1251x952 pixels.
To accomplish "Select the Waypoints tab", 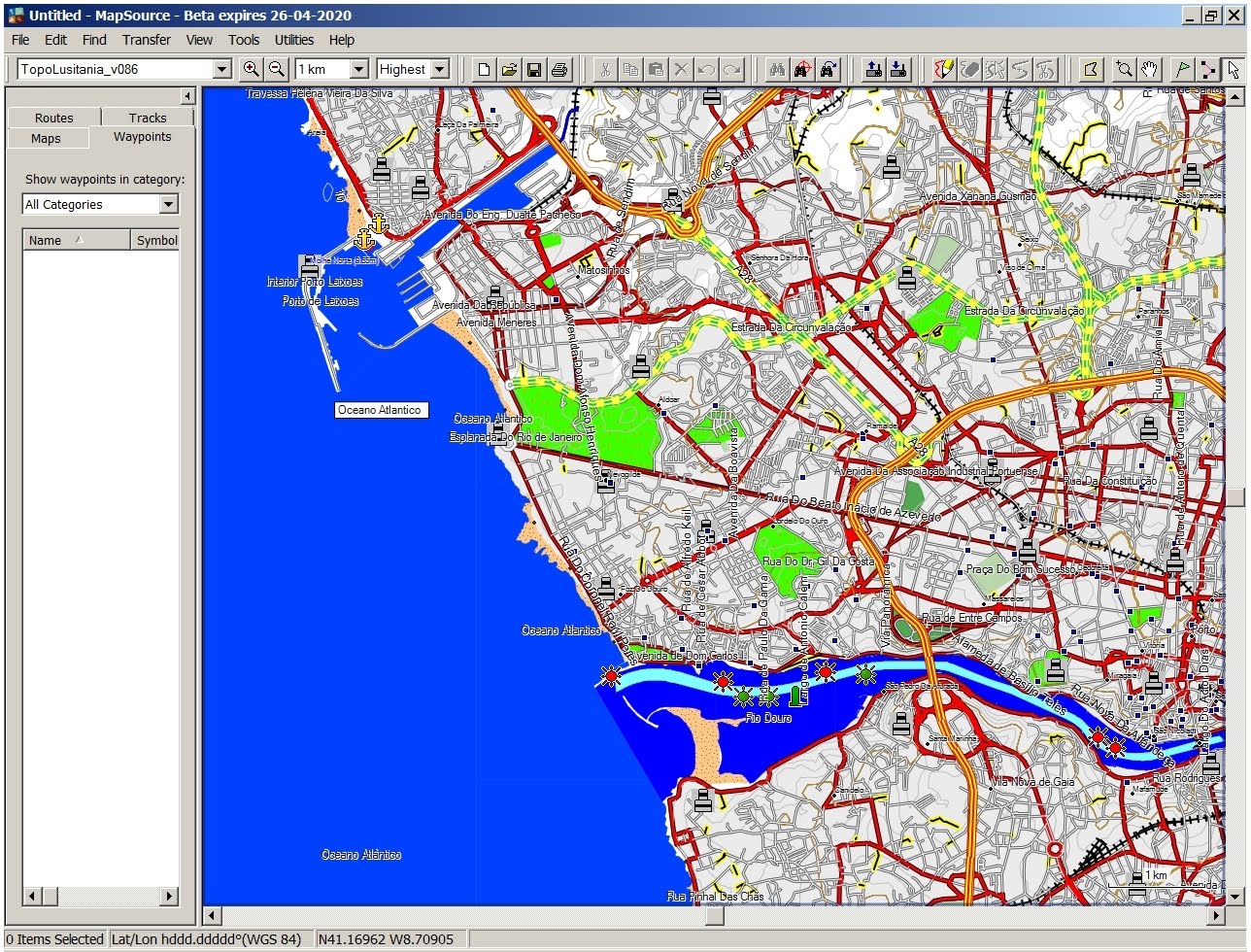I will (142, 137).
